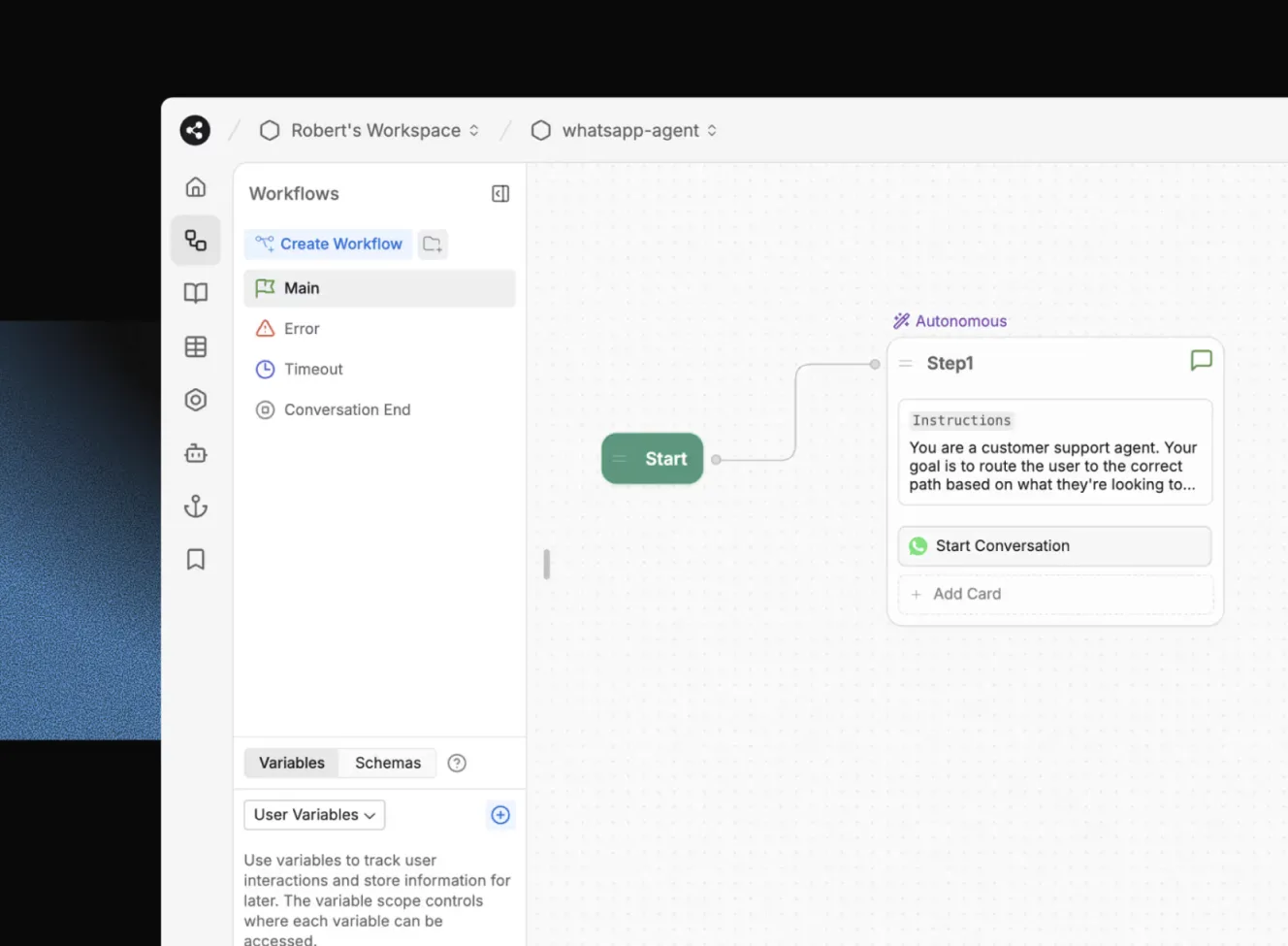Expand the User Variables dropdown
Screen dimensions: 1288x946
tap(314, 815)
